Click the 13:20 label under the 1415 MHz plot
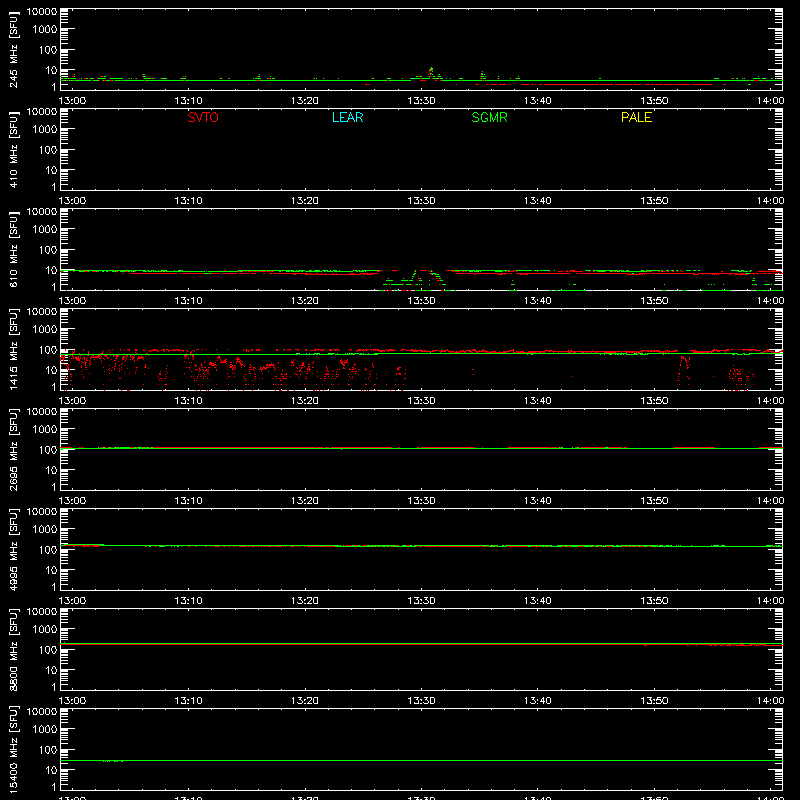The image size is (800, 800). click(x=305, y=401)
